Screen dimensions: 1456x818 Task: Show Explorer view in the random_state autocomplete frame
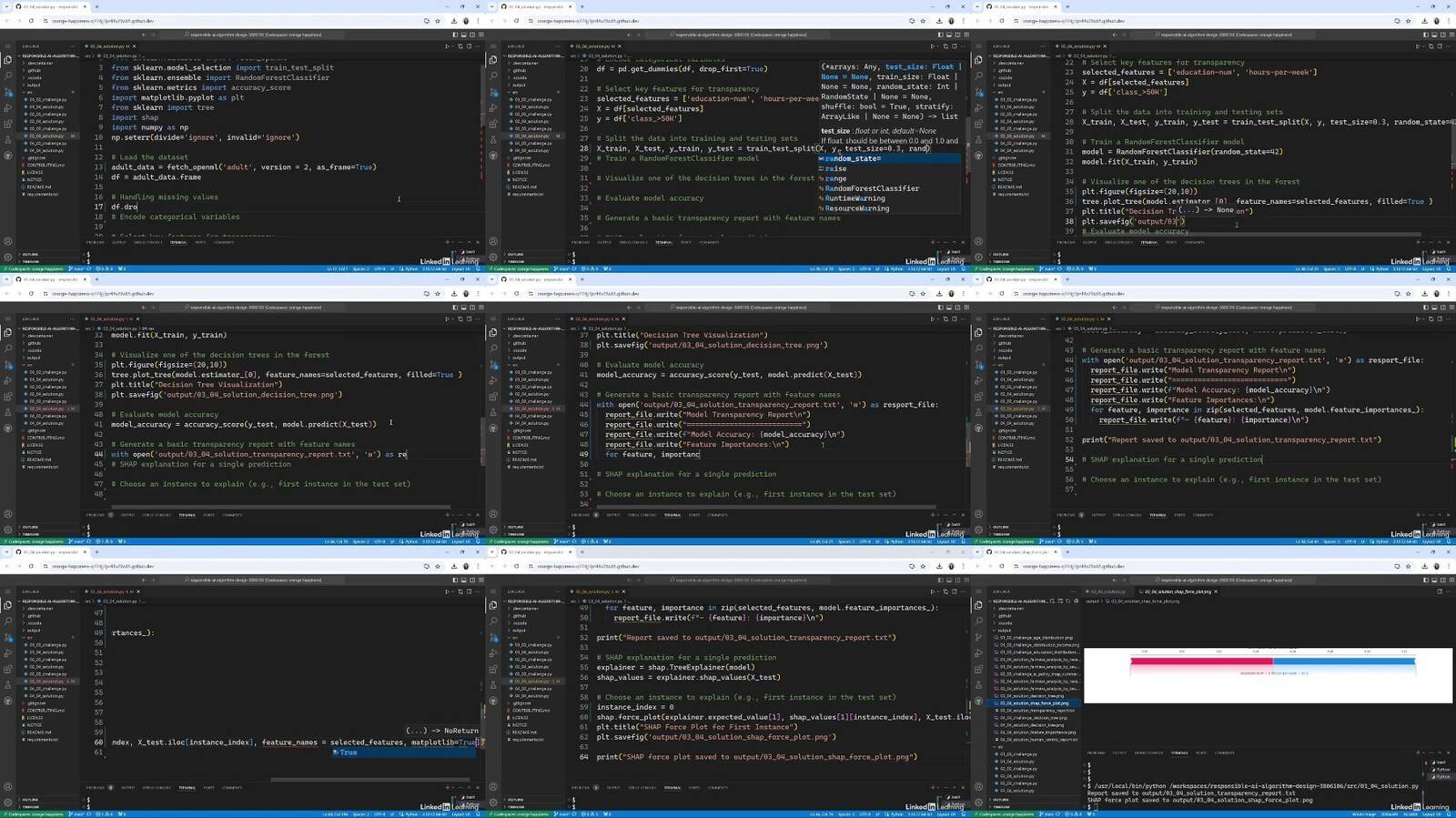coord(493,60)
